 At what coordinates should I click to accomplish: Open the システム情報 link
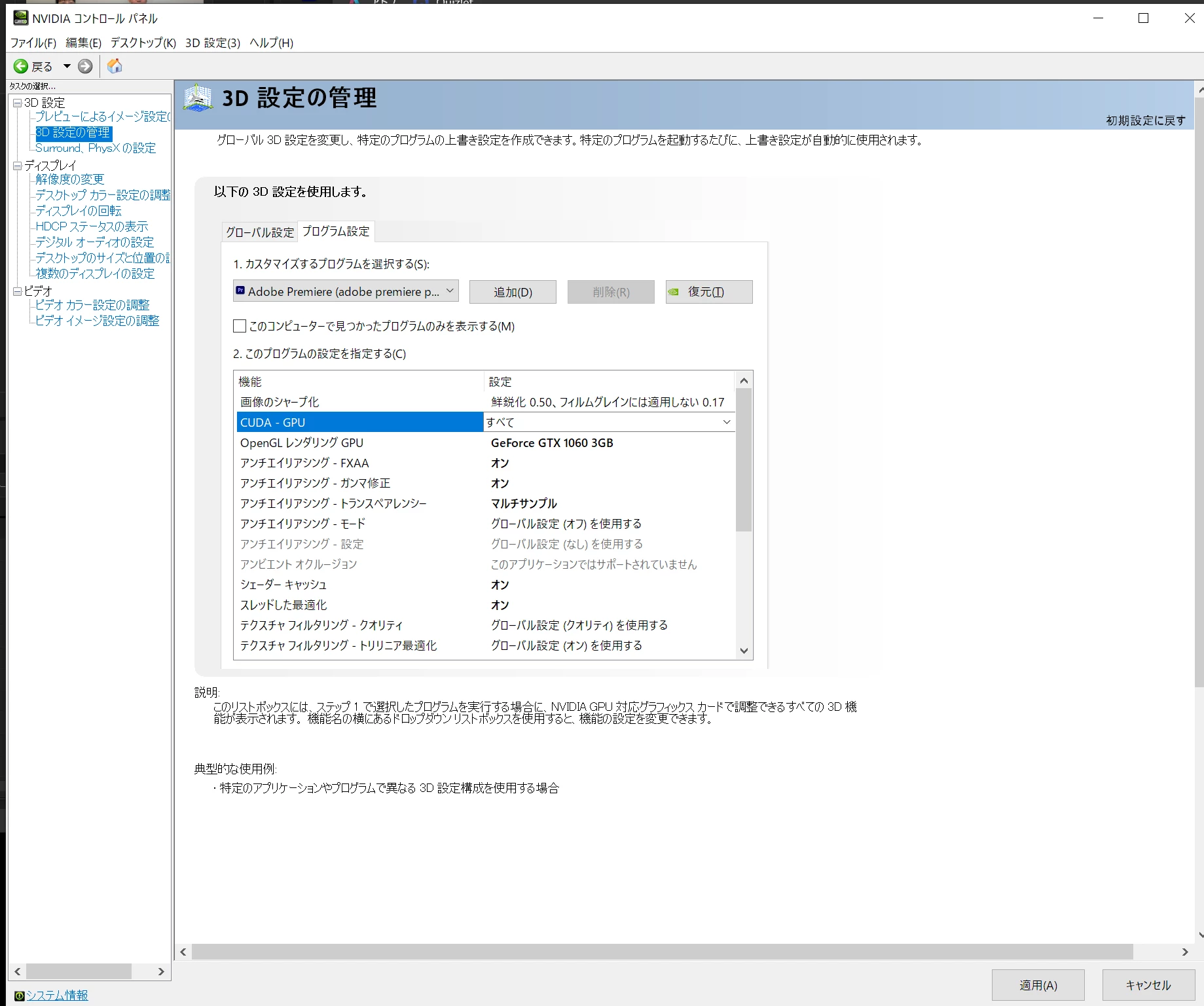[x=57, y=996]
